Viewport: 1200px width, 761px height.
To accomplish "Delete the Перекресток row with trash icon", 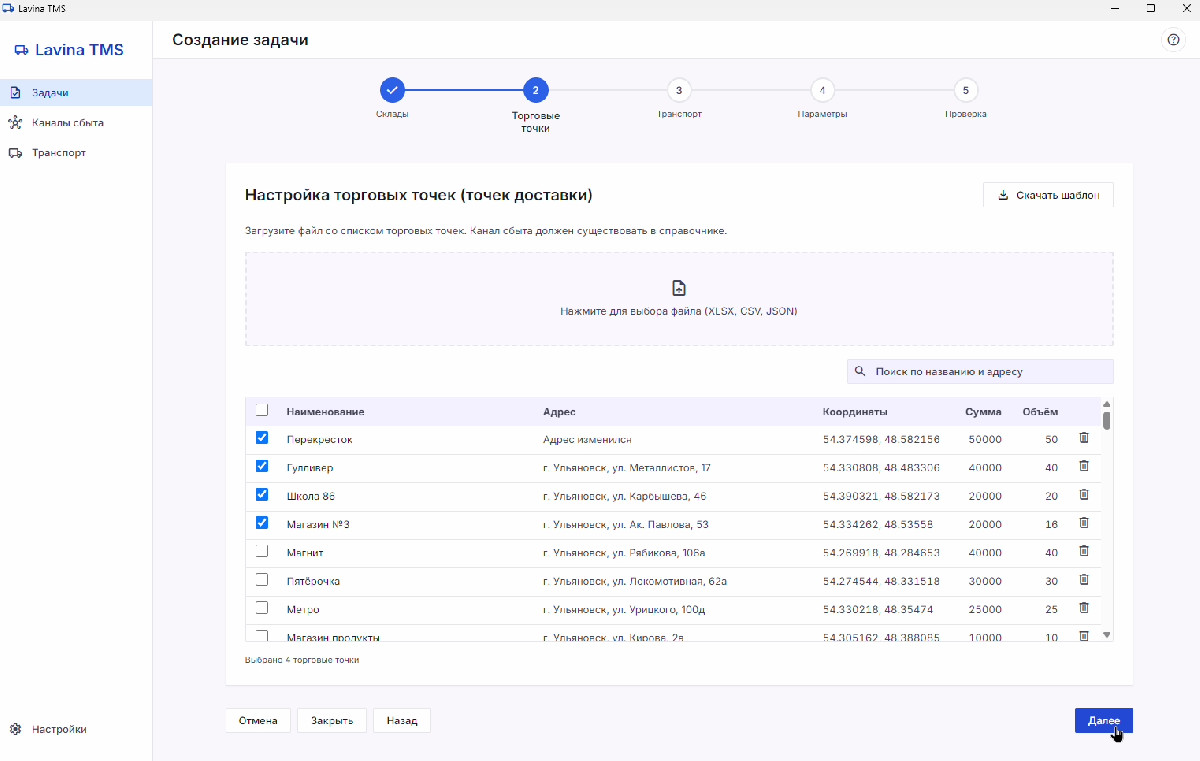I will click(1083, 438).
